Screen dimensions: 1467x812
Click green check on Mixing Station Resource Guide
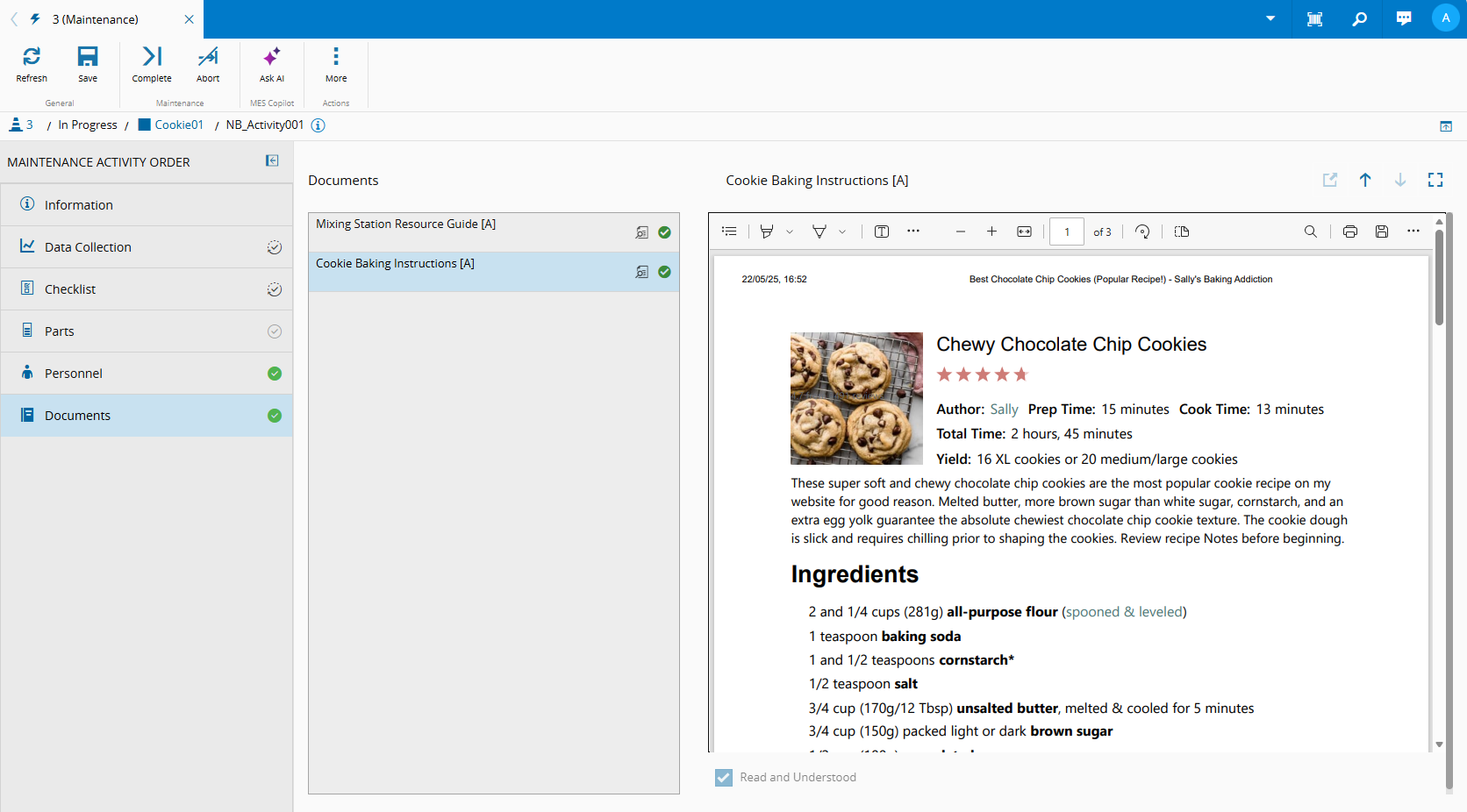pyautogui.click(x=664, y=232)
